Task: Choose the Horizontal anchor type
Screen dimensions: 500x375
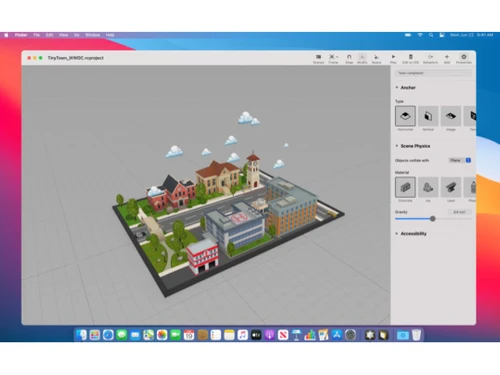Action: (405, 116)
